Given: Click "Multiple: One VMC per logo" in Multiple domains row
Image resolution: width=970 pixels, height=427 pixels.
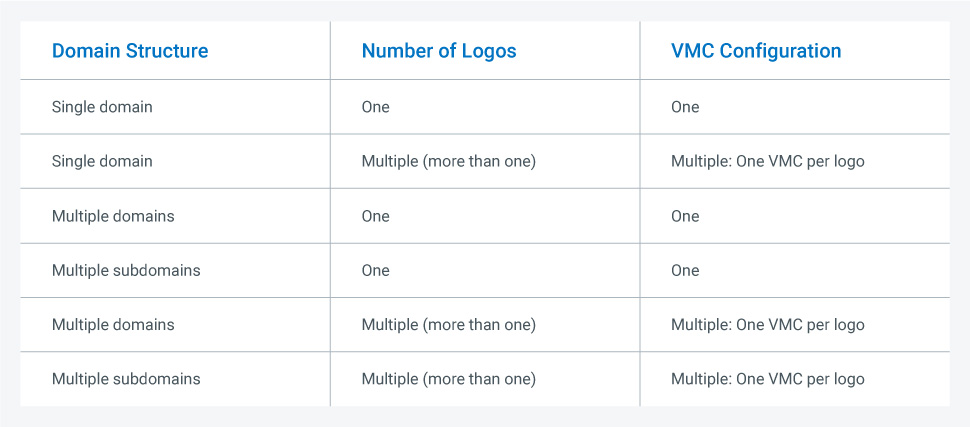Looking at the screenshot, I should [x=768, y=325].
